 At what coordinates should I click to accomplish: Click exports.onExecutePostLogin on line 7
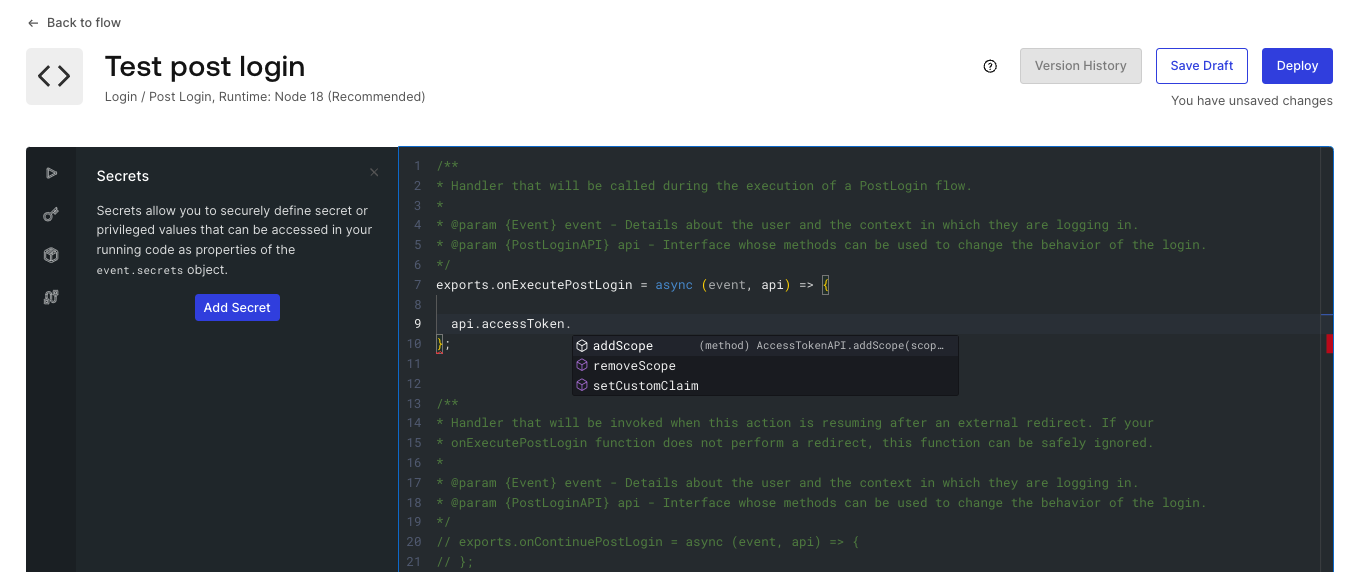[534, 285]
